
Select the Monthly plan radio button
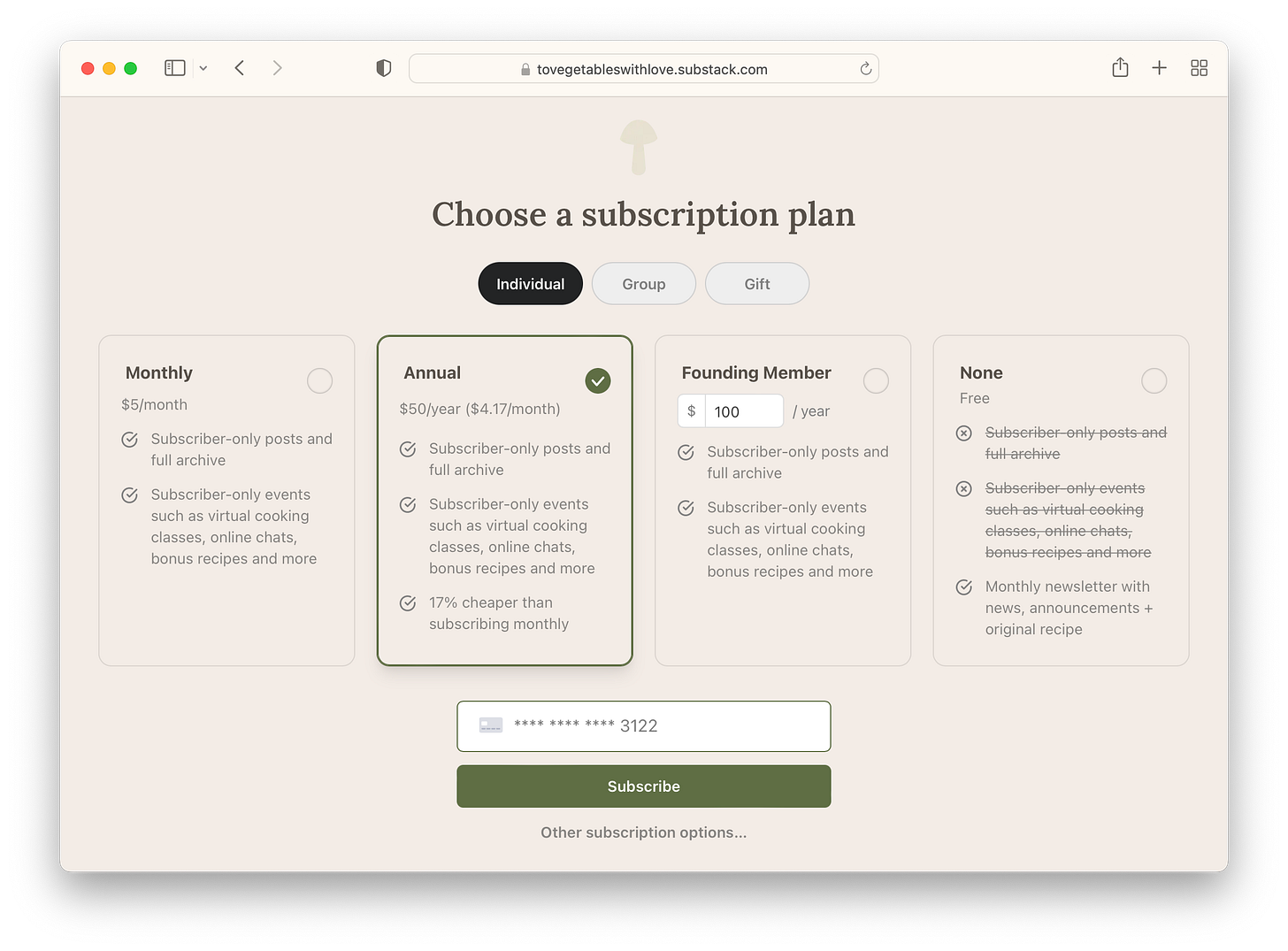coord(319,381)
